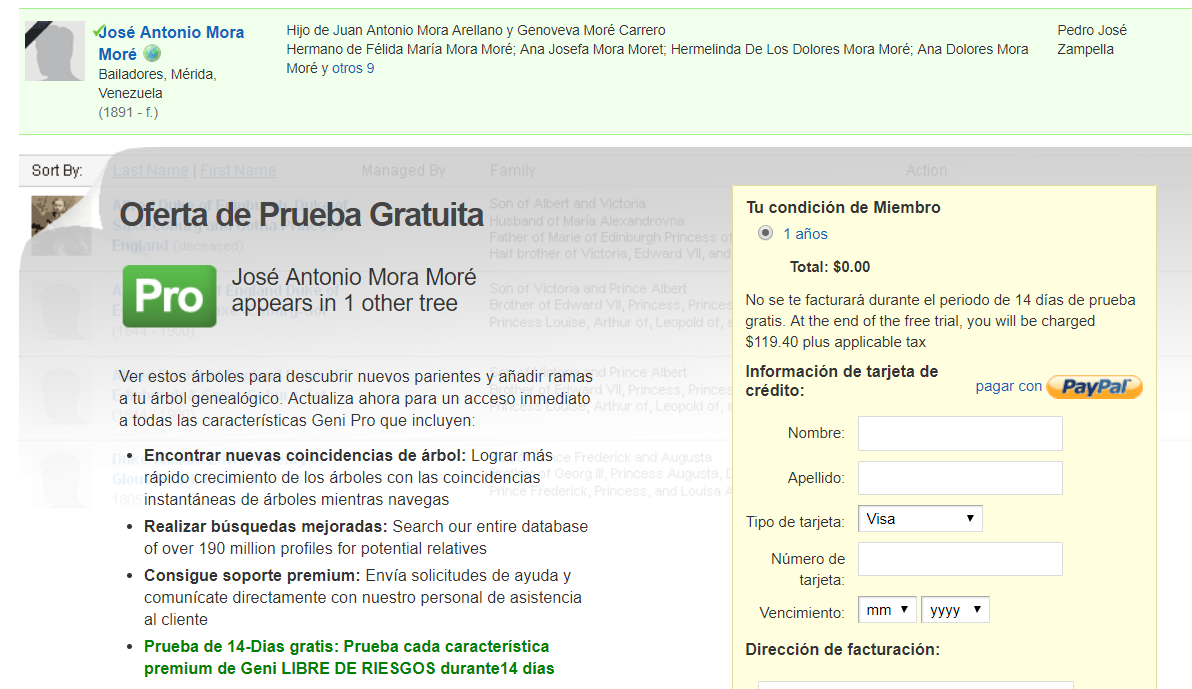The height and width of the screenshot is (689, 1192).
Task: Expand the mm expiration month dropdown
Action: pyautogui.click(x=888, y=610)
